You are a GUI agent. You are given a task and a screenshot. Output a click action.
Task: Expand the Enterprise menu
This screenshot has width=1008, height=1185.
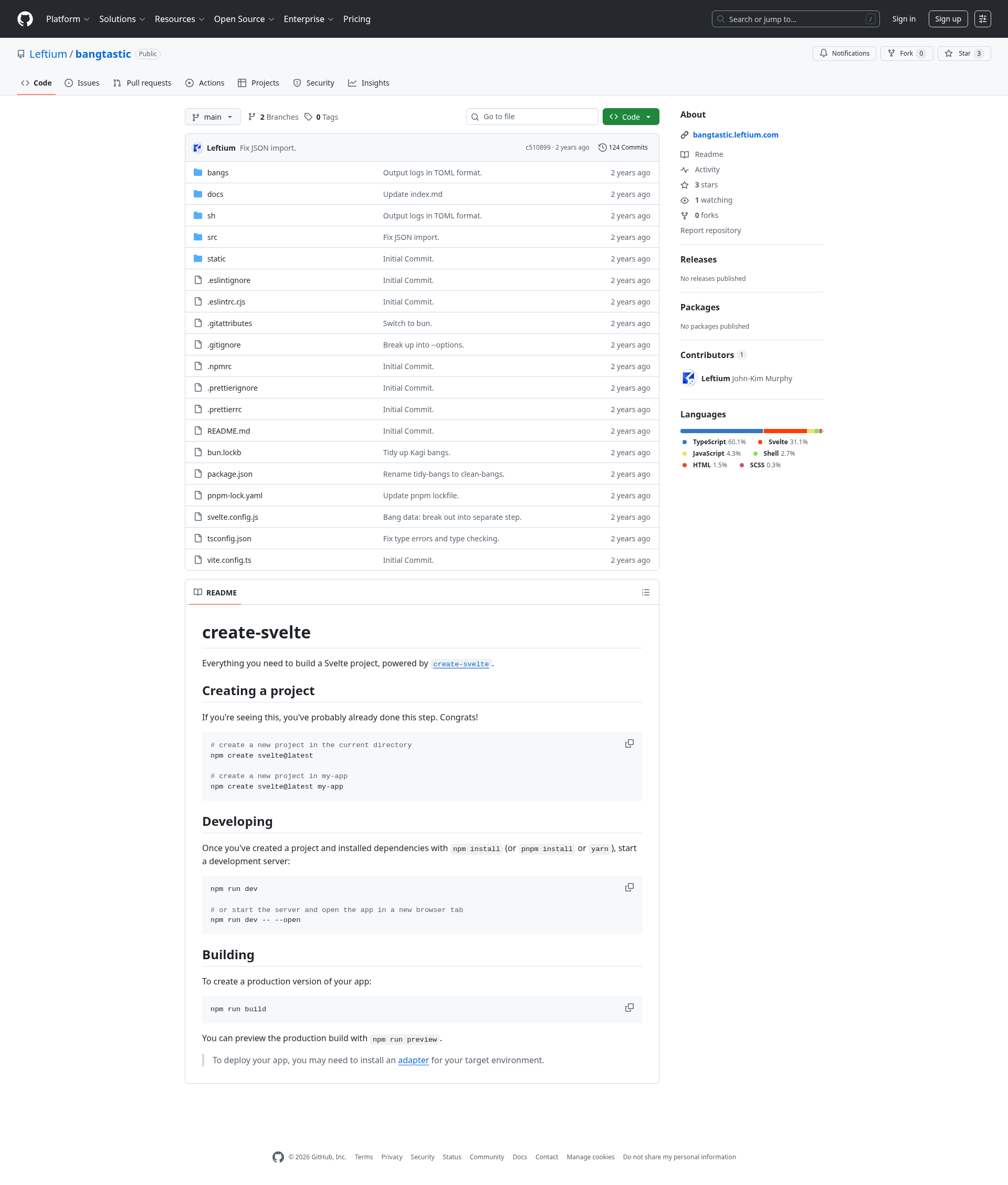click(309, 19)
